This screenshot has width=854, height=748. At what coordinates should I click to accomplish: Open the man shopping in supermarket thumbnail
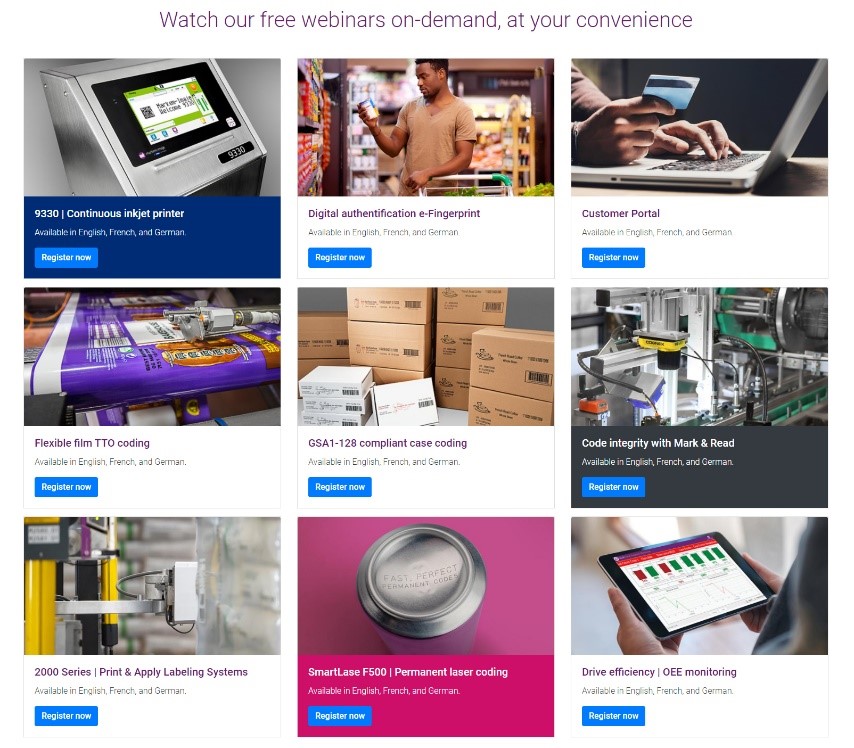pos(425,127)
